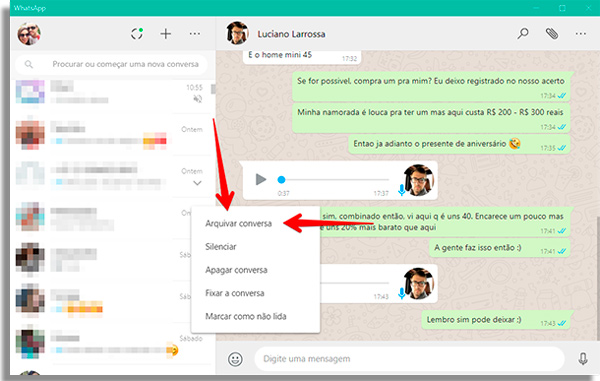The height and width of the screenshot is (381, 600).
Task: Click the search magnifier icon in left panel
Action: [x=29, y=64]
